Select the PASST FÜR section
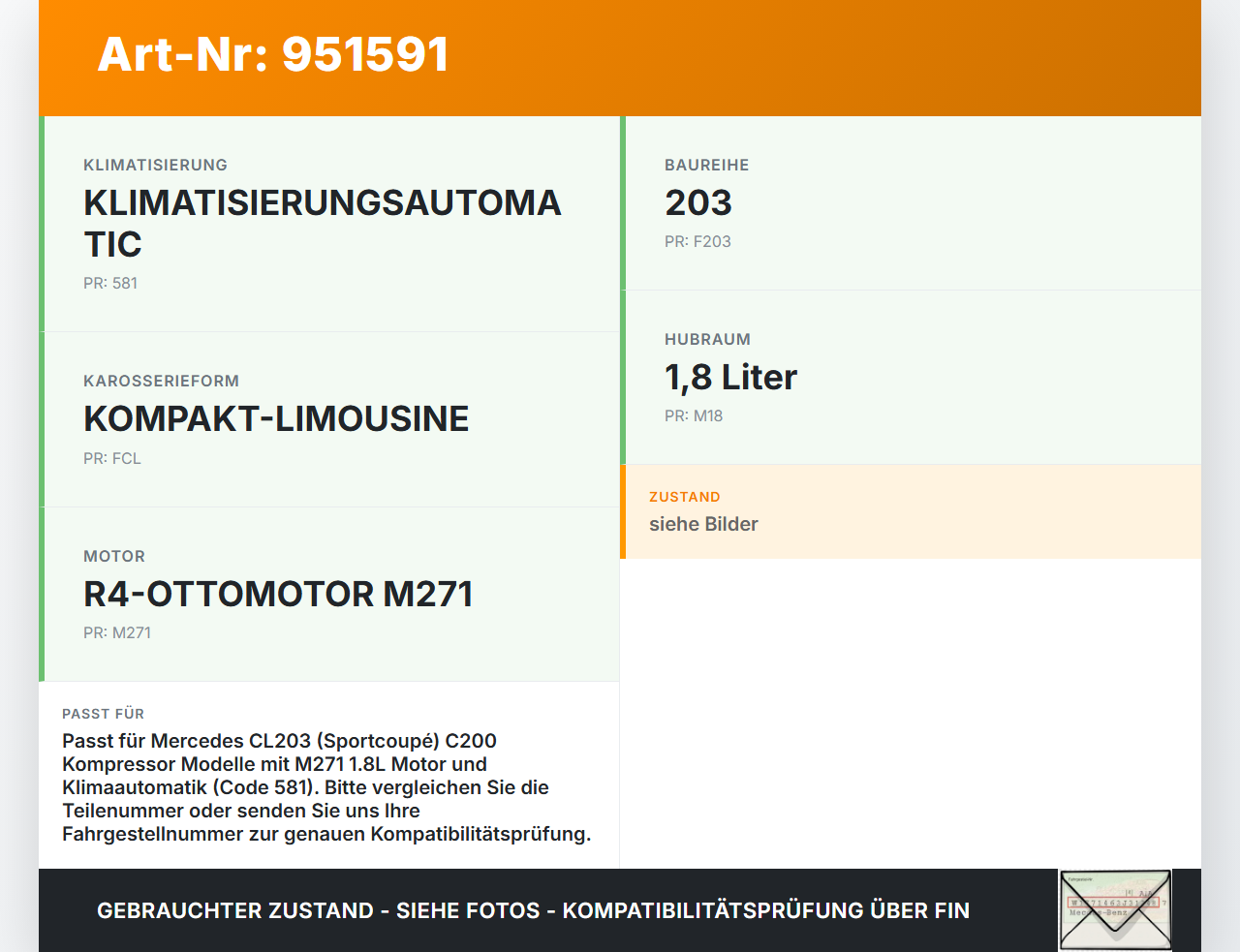1240x952 pixels. tap(328, 773)
